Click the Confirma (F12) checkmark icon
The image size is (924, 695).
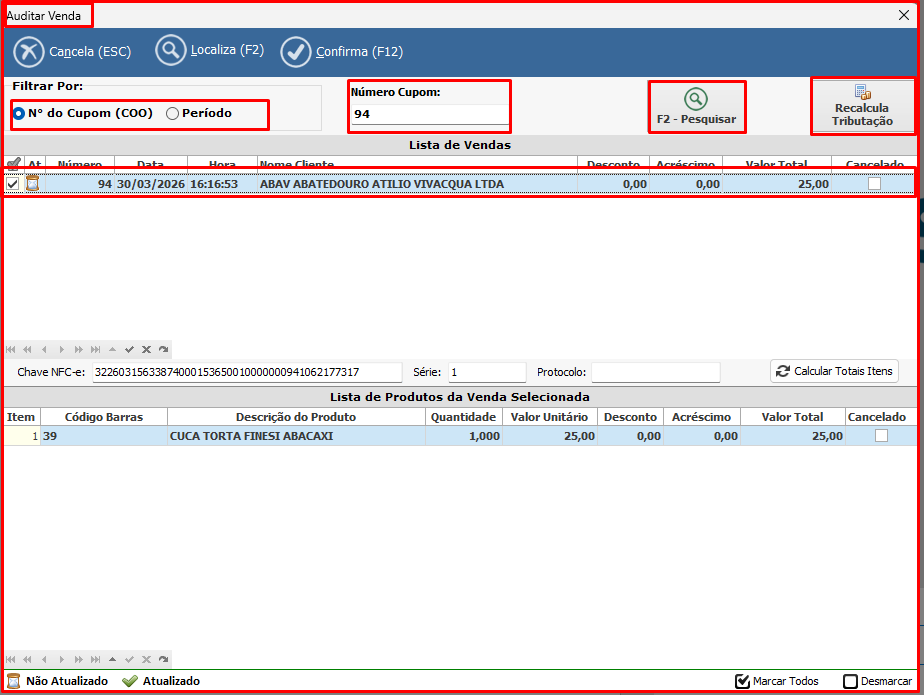pos(296,51)
